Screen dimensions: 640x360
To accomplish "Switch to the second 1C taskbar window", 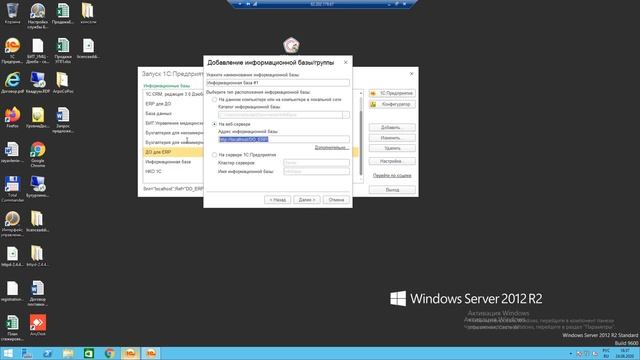I will click(x=151, y=353).
